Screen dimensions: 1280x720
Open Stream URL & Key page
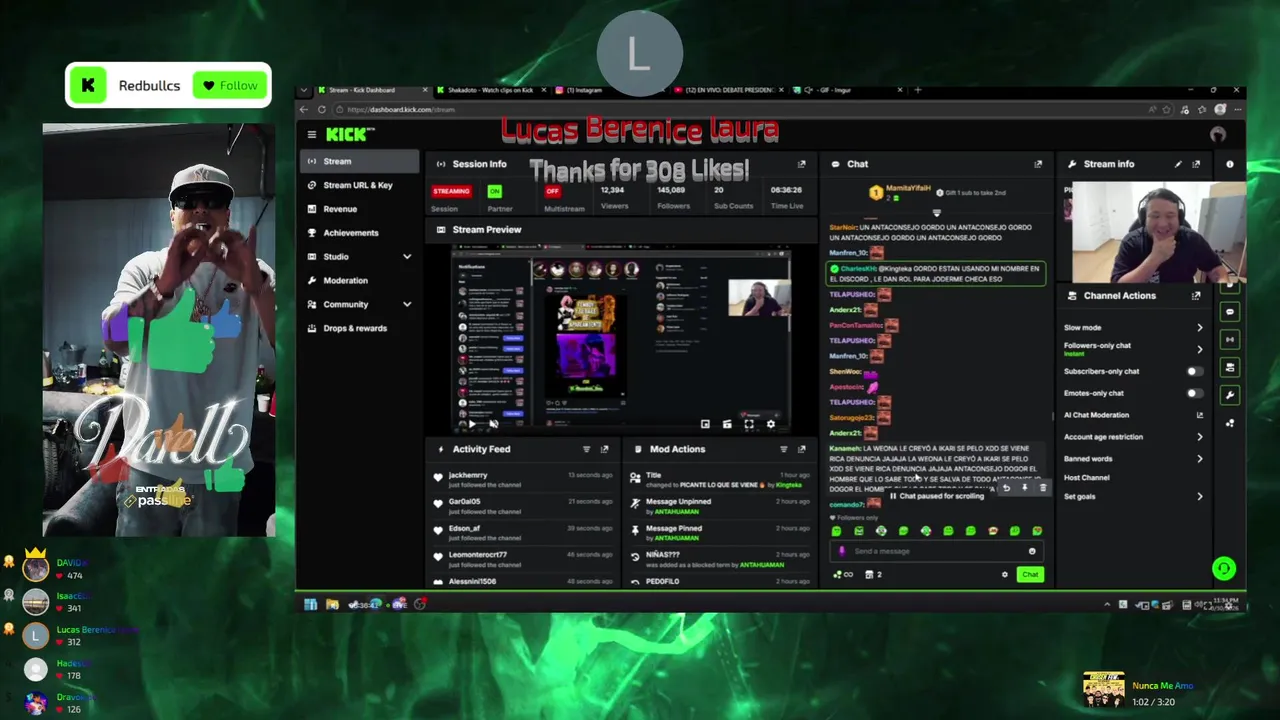tap(360, 185)
